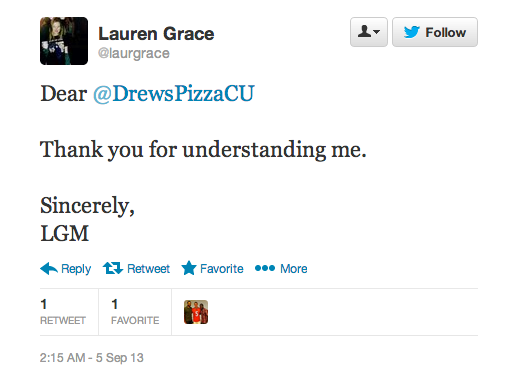Click the Retweet text link
Viewport: 518px width, 388px height.
(148, 269)
